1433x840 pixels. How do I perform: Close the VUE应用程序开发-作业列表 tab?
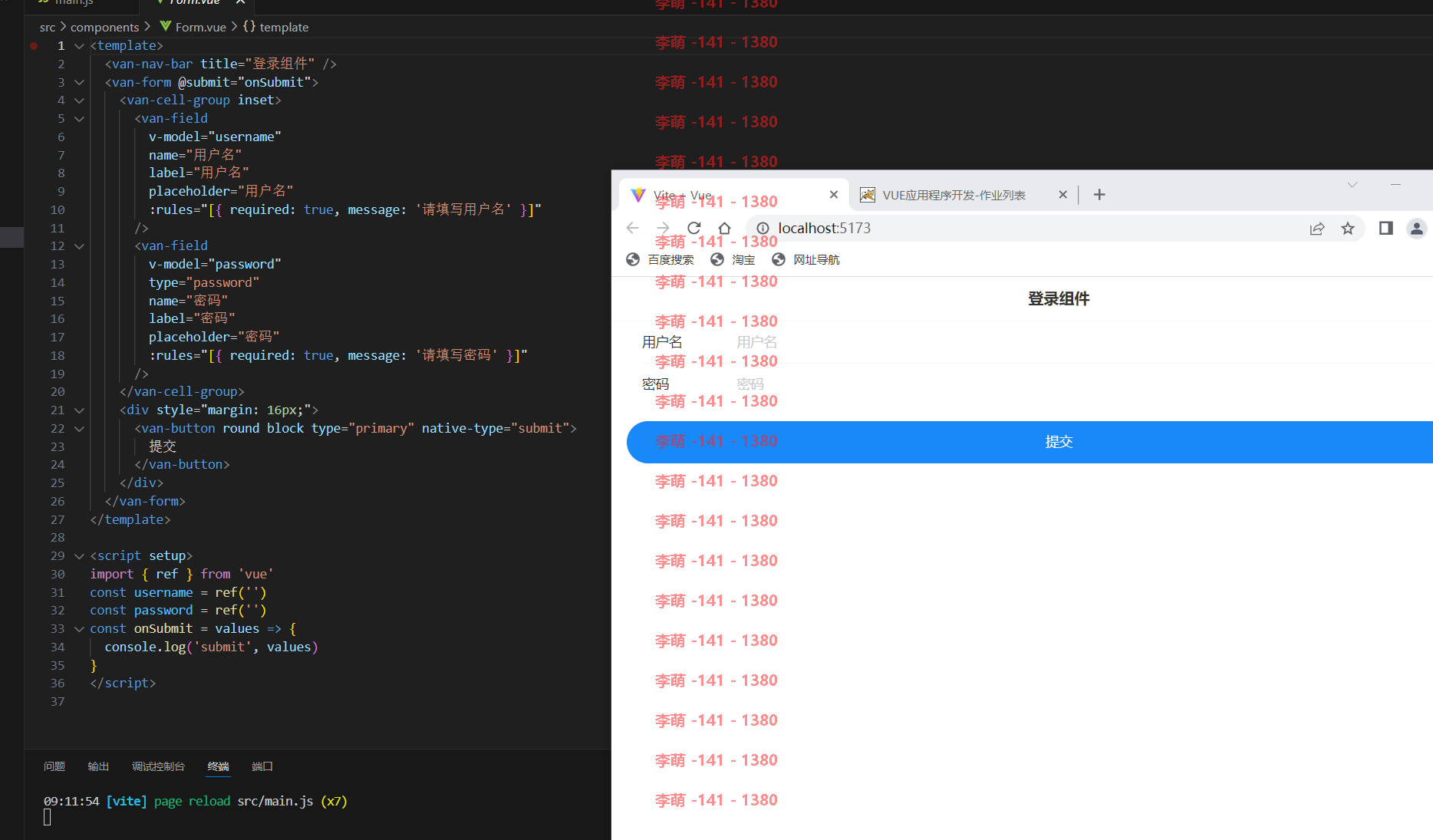point(1063,195)
